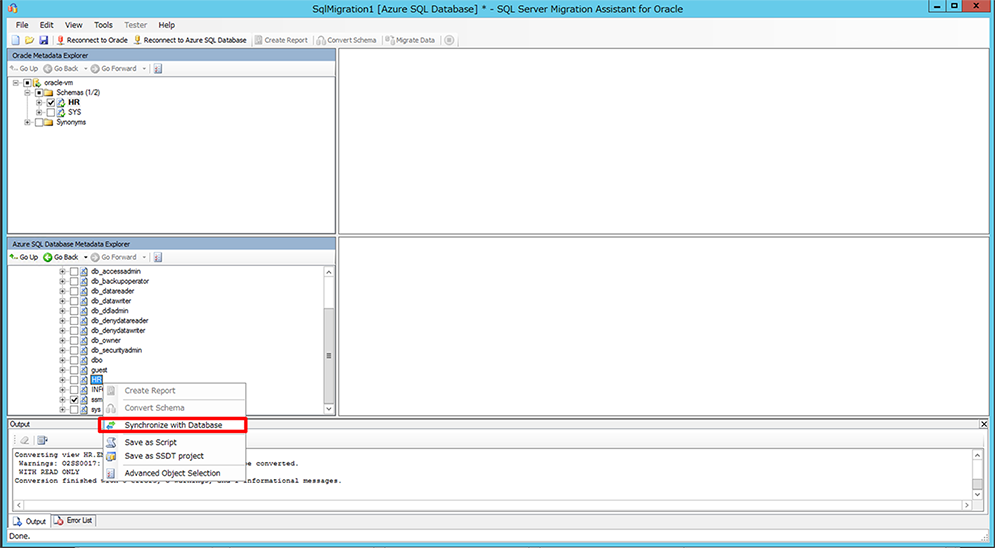Check the dbo schema checkbox
Viewport: 995px width, 548px height.
click(74, 360)
